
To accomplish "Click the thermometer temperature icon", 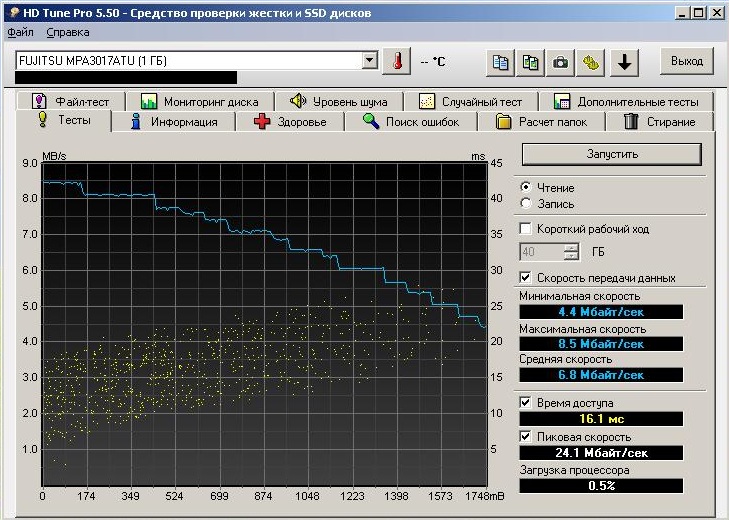I will 397,61.
